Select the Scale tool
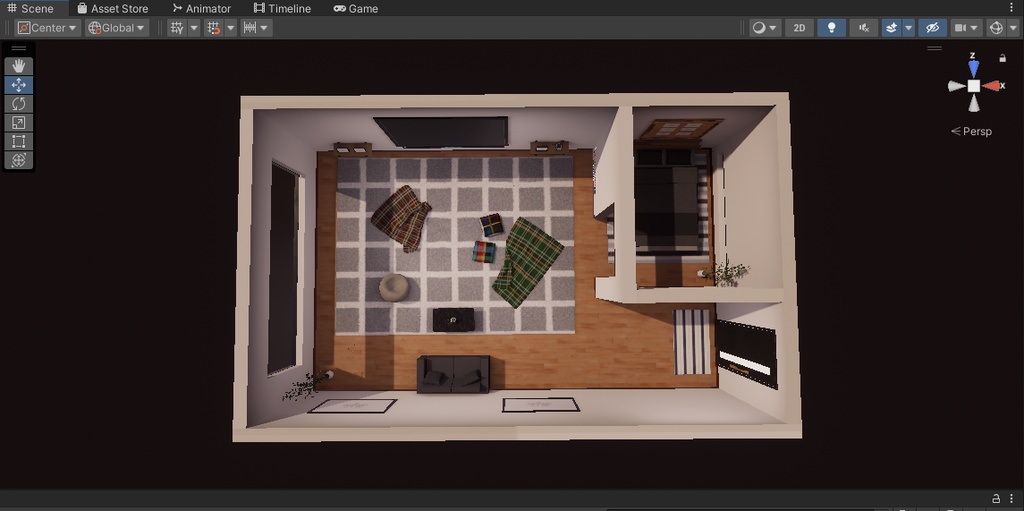Image resolution: width=1024 pixels, height=511 pixels. click(18, 123)
